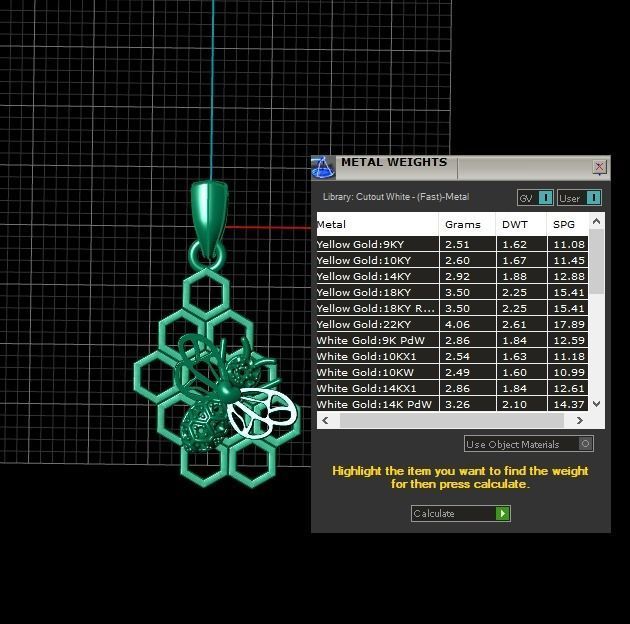Click the 4.06 grams value for 22KY
This screenshot has width=630, height=624.
click(457, 324)
